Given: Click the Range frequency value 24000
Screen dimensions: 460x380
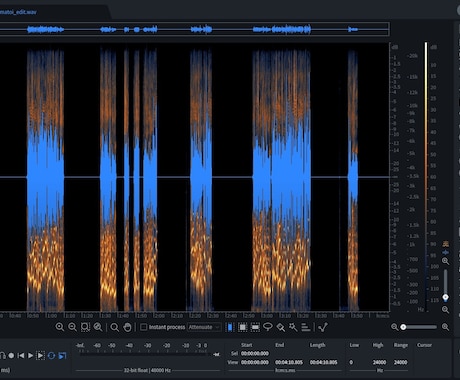Looking at the screenshot, I should click(400, 362).
